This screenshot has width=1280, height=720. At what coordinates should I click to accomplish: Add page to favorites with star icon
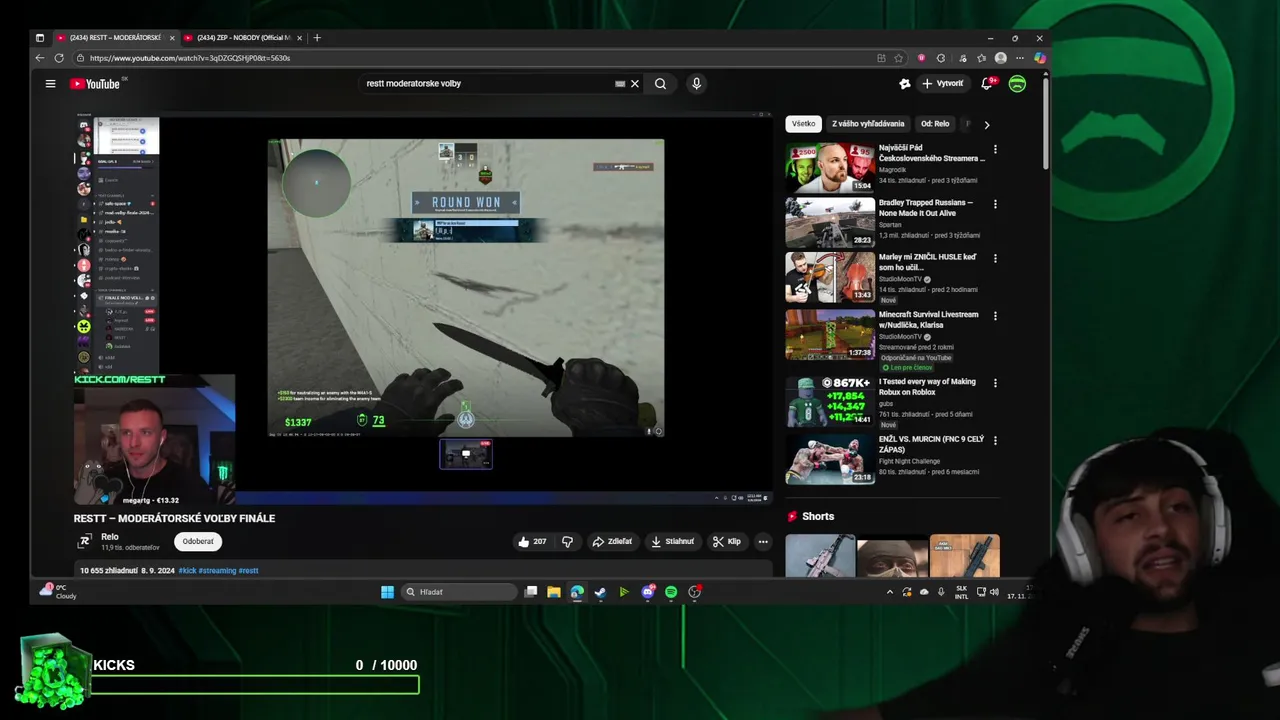click(x=899, y=58)
